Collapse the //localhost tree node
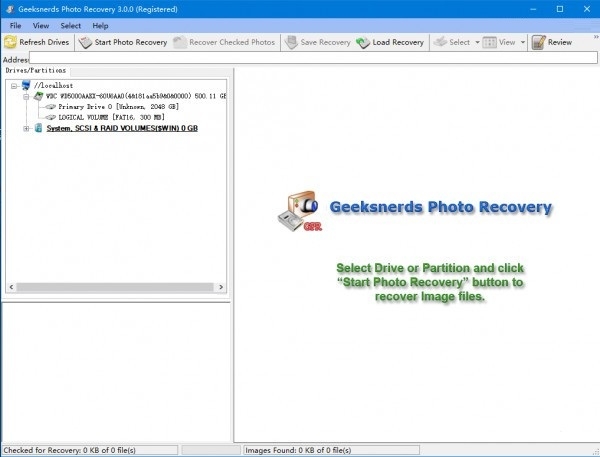600x457 pixels. (14, 86)
